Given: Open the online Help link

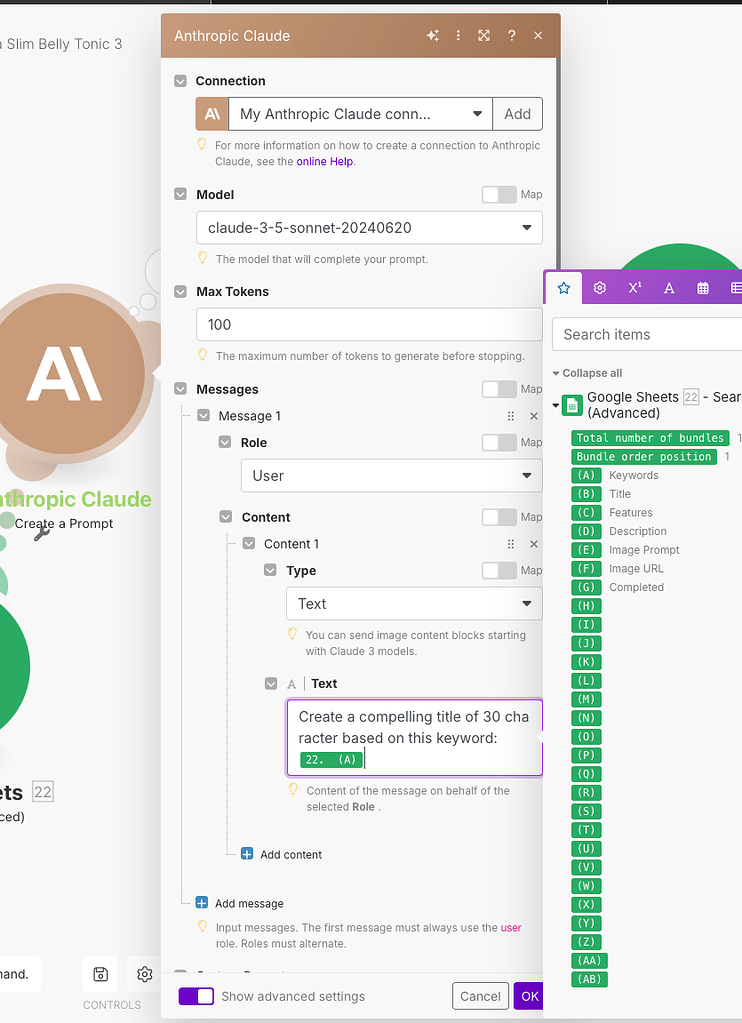Looking at the screenshot, I should coord(324,162).
